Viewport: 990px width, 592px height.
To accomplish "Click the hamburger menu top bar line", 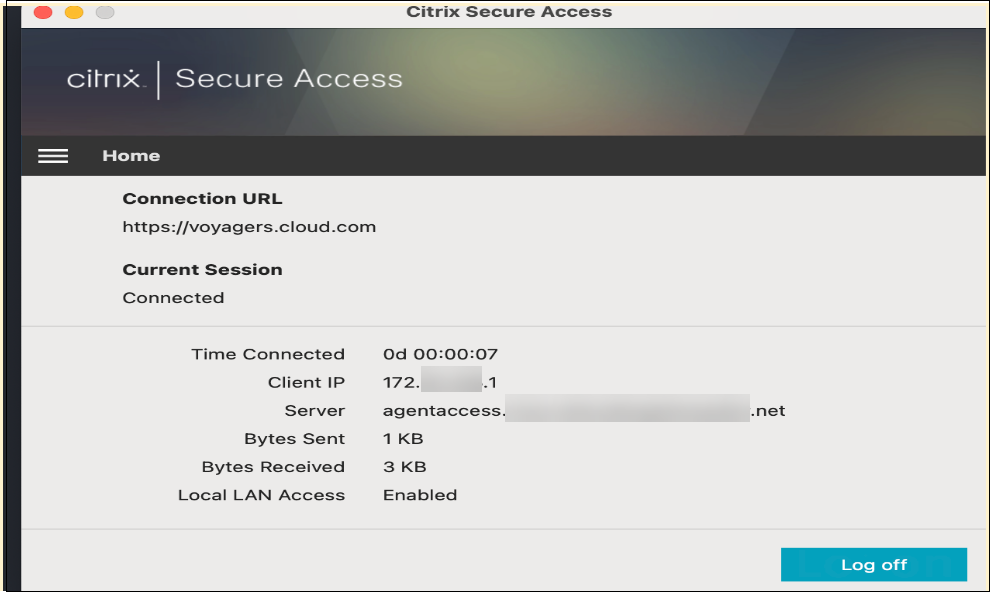I will pyautogui.click(x=53, y=149).
